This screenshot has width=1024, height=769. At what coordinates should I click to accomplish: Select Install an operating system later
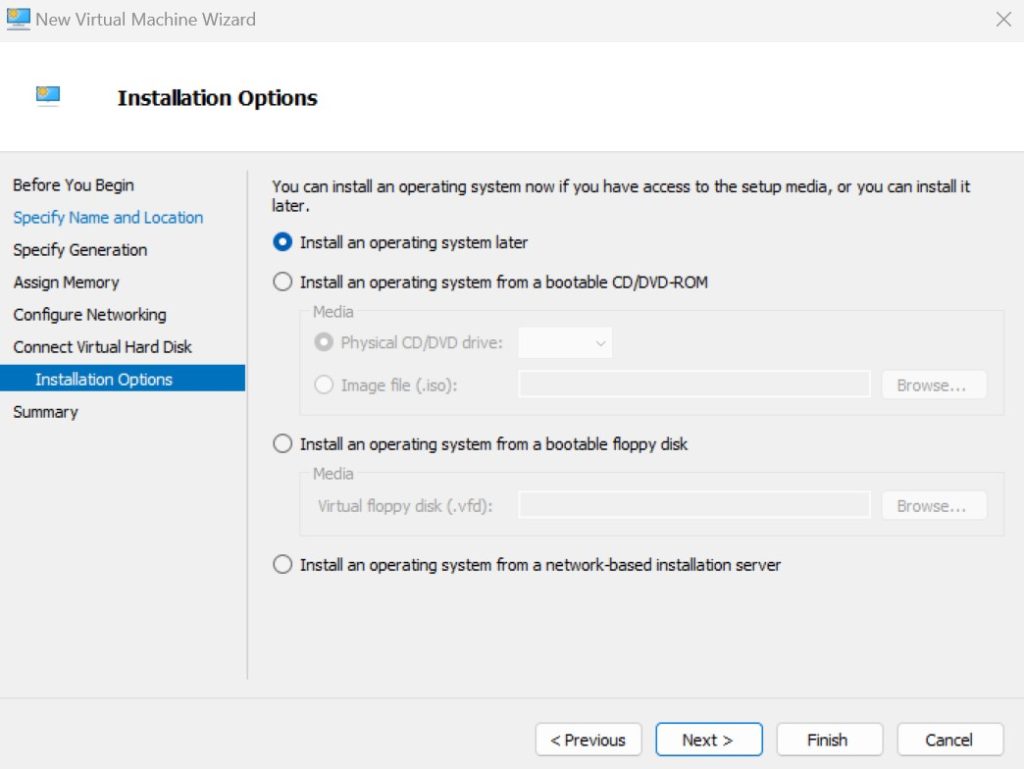point(283,242)
